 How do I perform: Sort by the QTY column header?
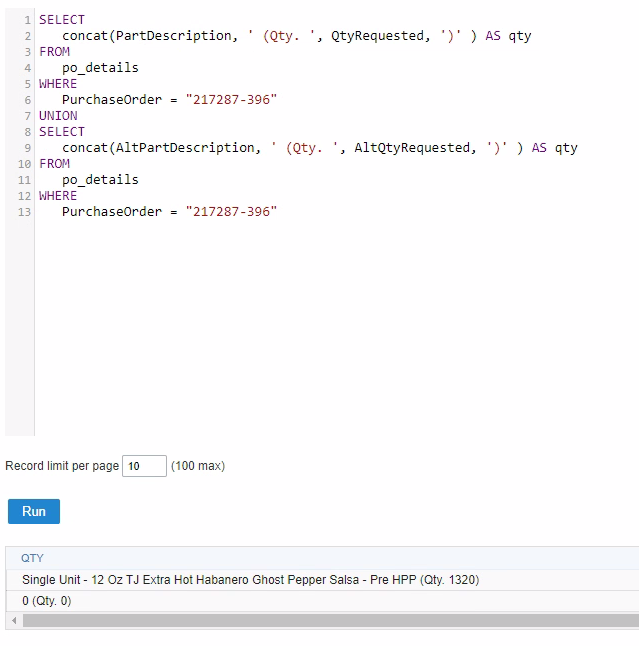32,558
